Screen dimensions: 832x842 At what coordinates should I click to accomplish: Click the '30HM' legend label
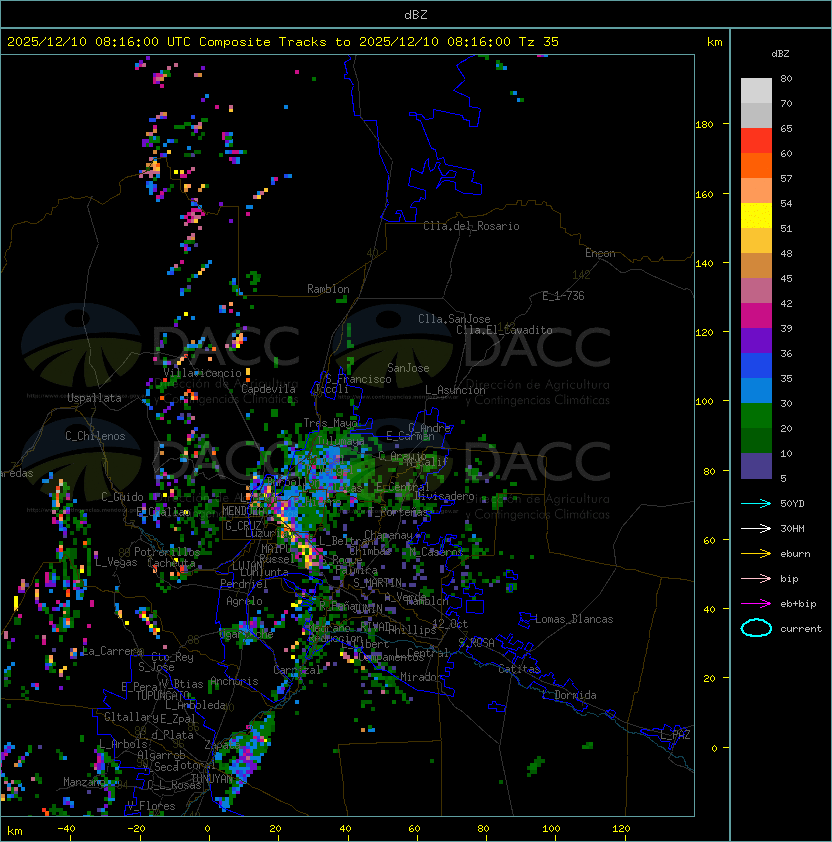click(792, 529)
